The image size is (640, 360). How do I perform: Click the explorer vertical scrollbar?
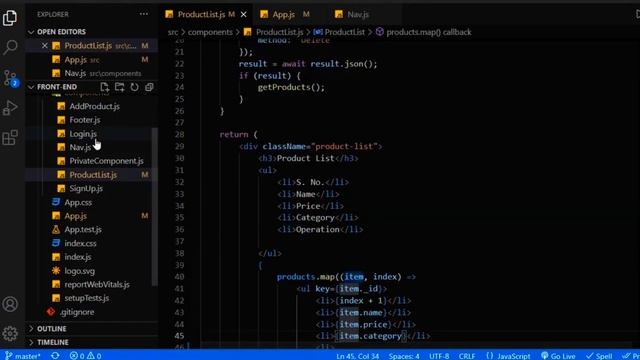coord(154,206)
